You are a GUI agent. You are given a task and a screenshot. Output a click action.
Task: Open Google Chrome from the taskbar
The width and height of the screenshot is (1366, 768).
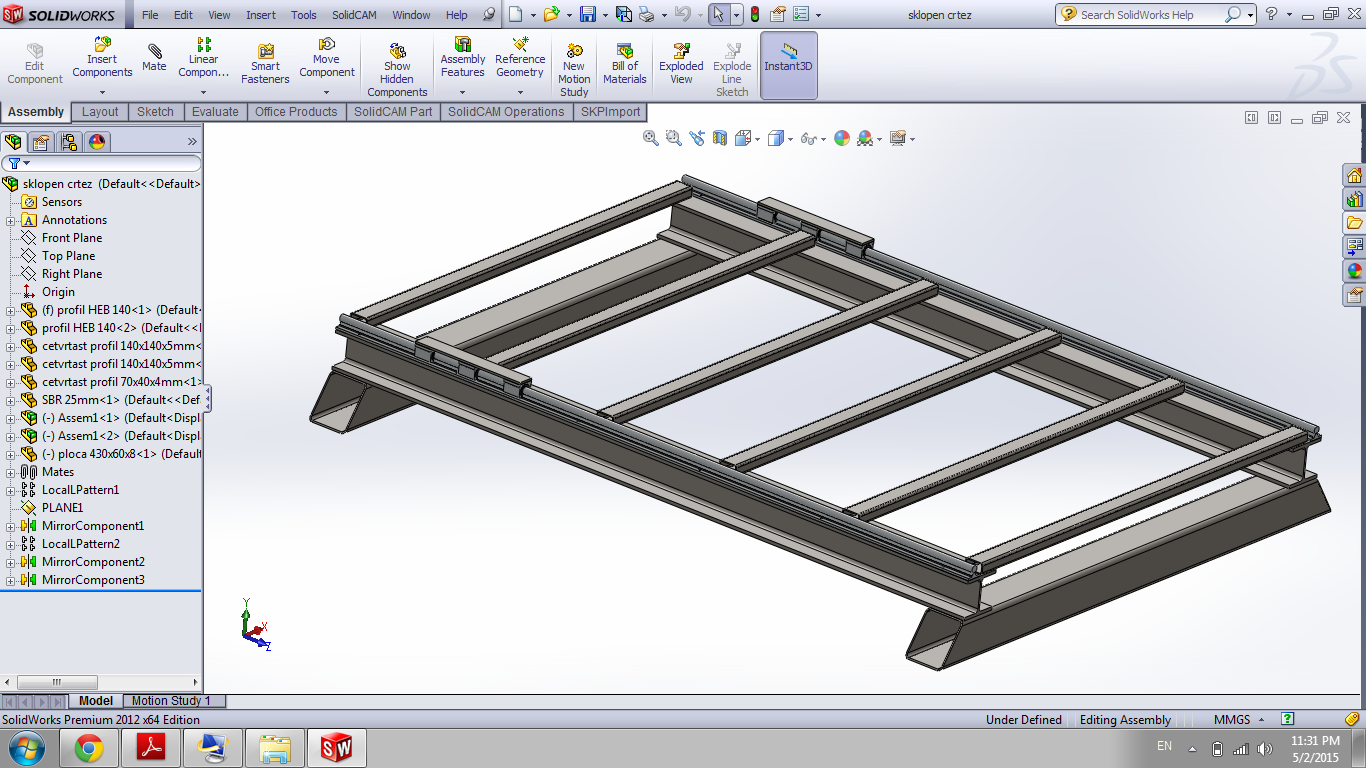[88, 748]
